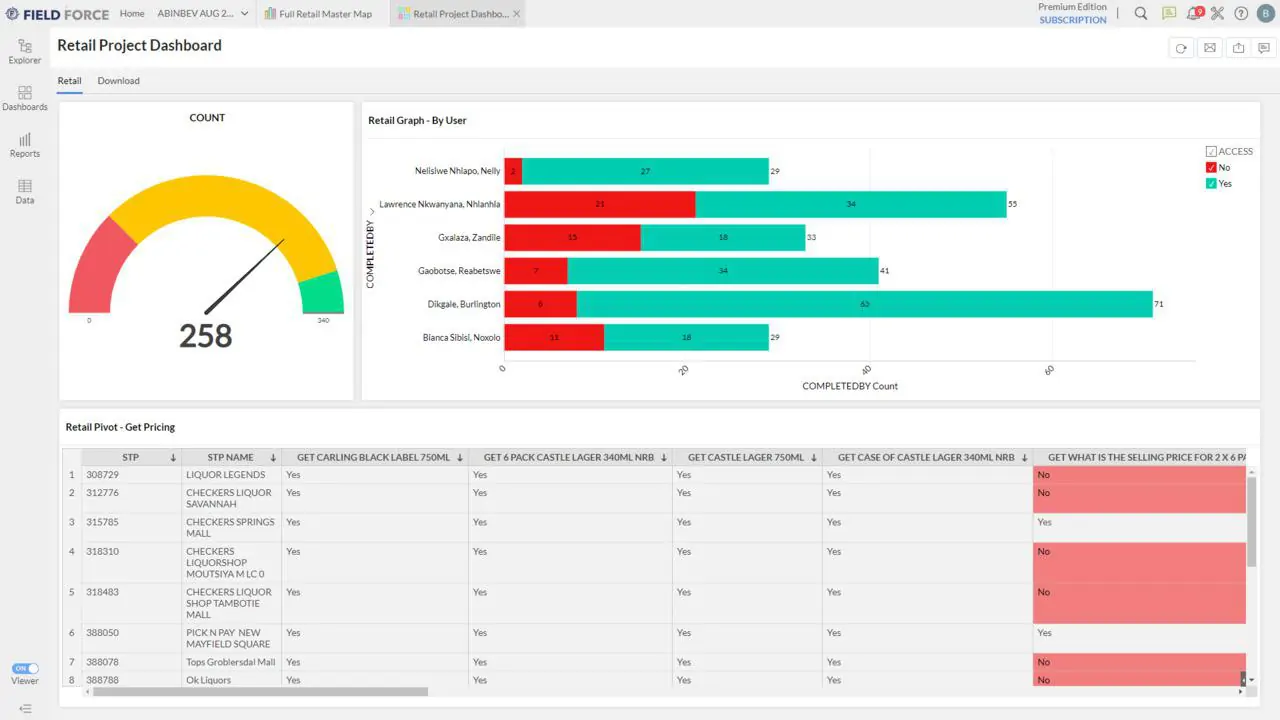Switch to Full Retail Master Map tab

pos(319,14)
